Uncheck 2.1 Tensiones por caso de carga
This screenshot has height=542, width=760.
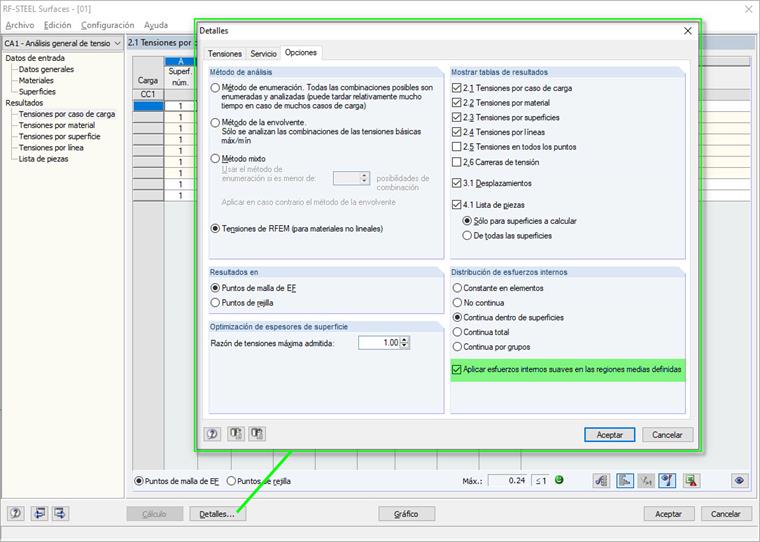[x=456, y=88]
